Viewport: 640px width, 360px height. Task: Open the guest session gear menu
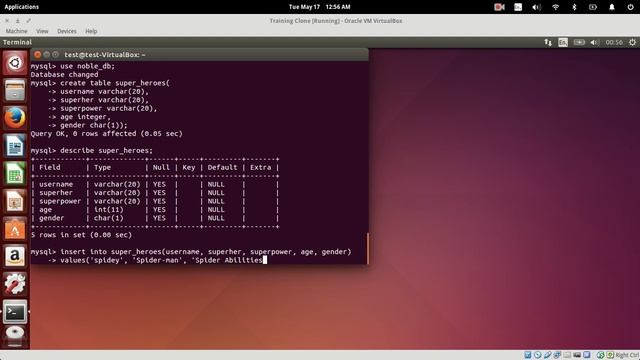[632, 42]
